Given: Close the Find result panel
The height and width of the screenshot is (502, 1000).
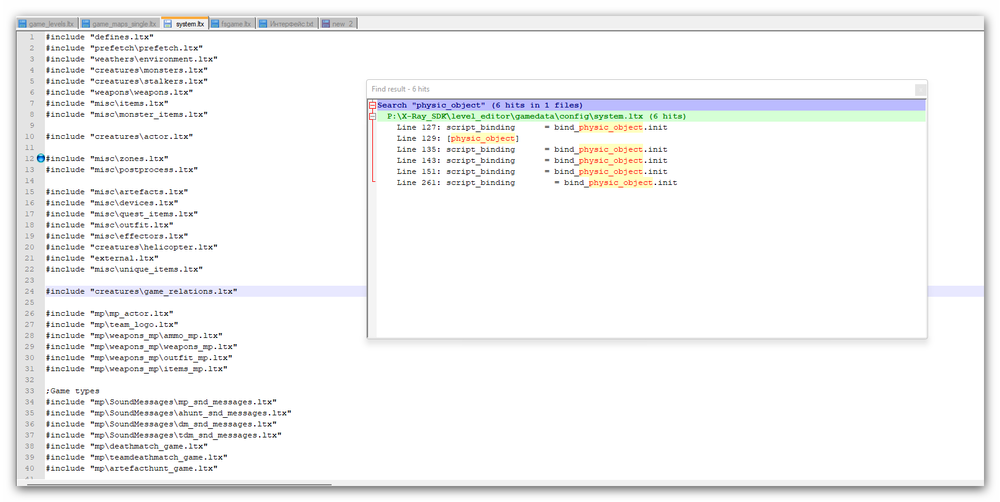Looking at the screenshot, I should 920,89.
